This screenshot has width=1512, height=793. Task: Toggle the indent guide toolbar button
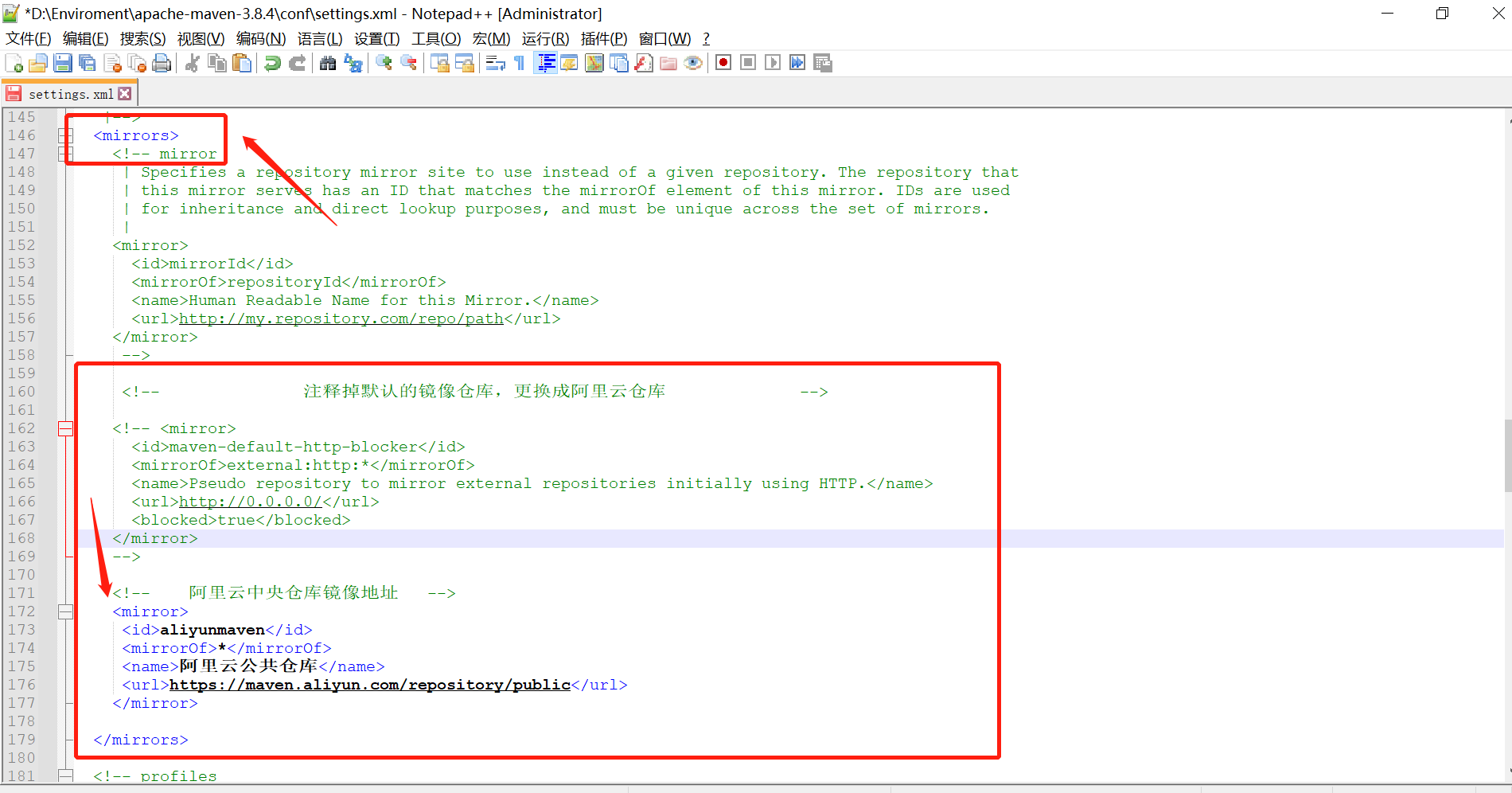[x=545, y=63]
